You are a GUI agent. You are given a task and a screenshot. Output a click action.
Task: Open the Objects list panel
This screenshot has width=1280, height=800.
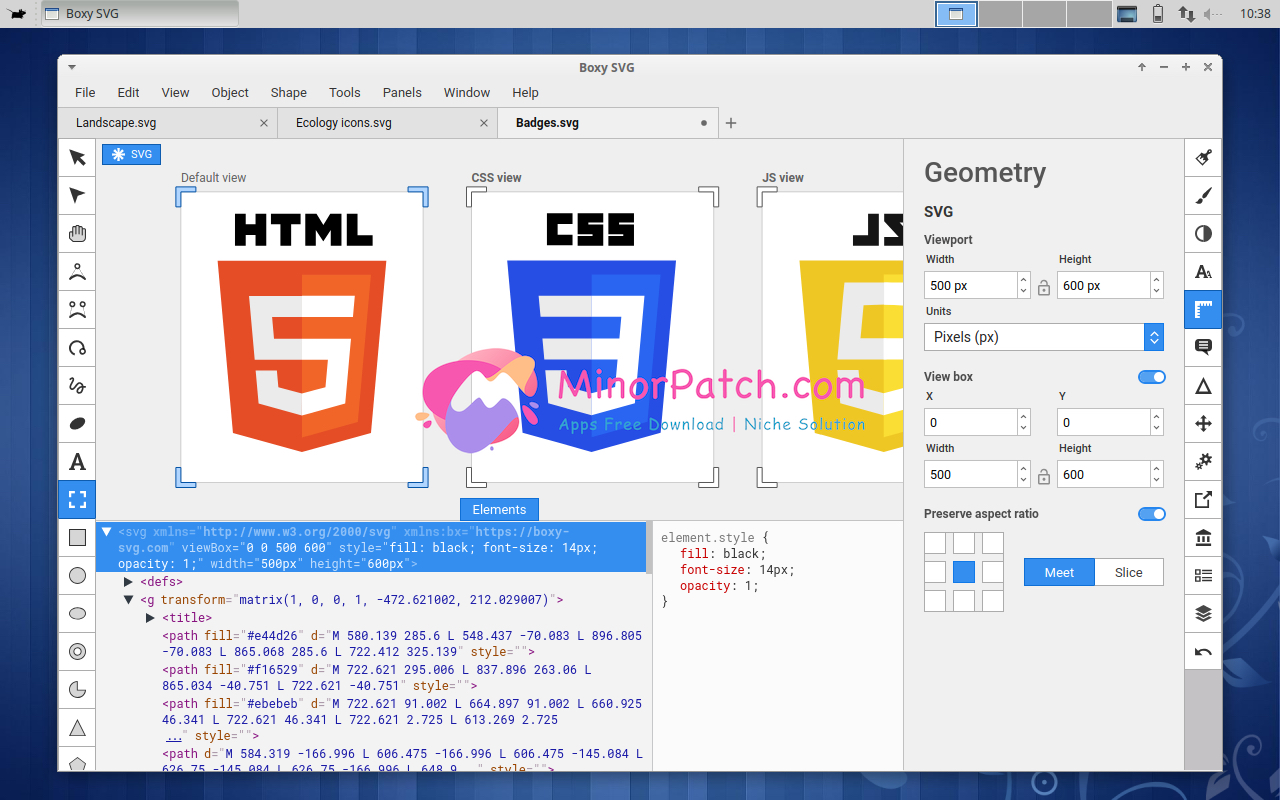coord(1203,575)
